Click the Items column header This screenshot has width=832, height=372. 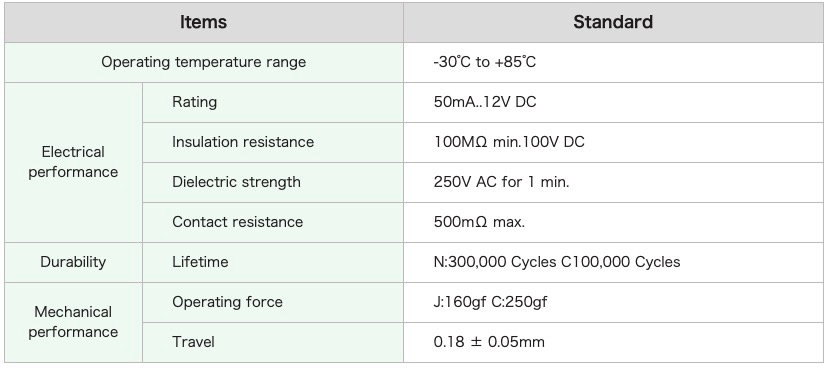(204, 22)
